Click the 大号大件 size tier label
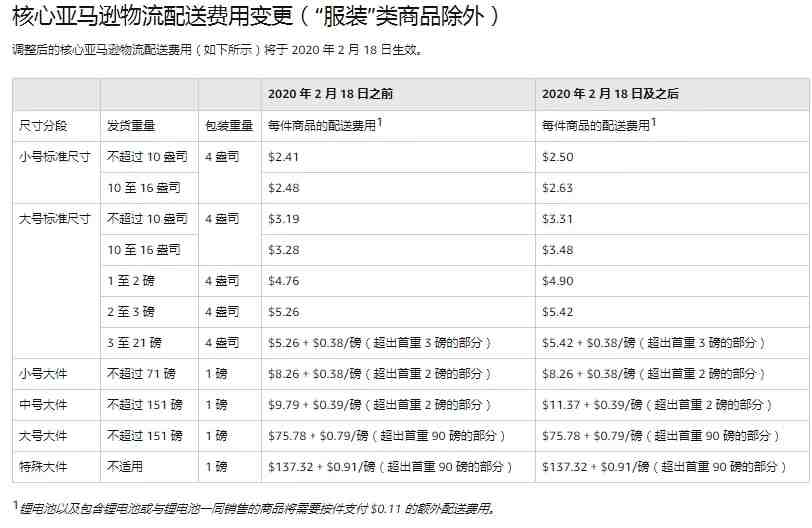The height and width of the screenshot is (528, 812). [43, 436]
